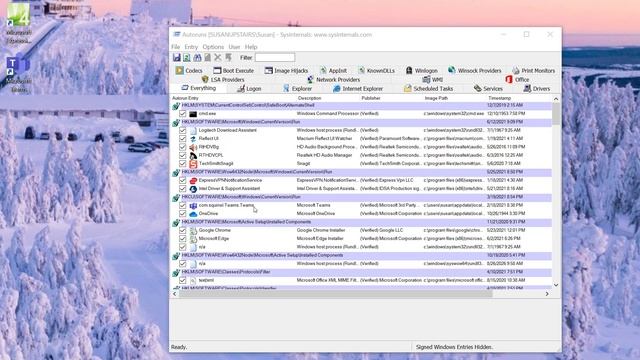The width and height of the screenshot is (640, 360).
Task: Uncheck the Microsoft Edge entry checkbox
Action: tap(182, 239)
